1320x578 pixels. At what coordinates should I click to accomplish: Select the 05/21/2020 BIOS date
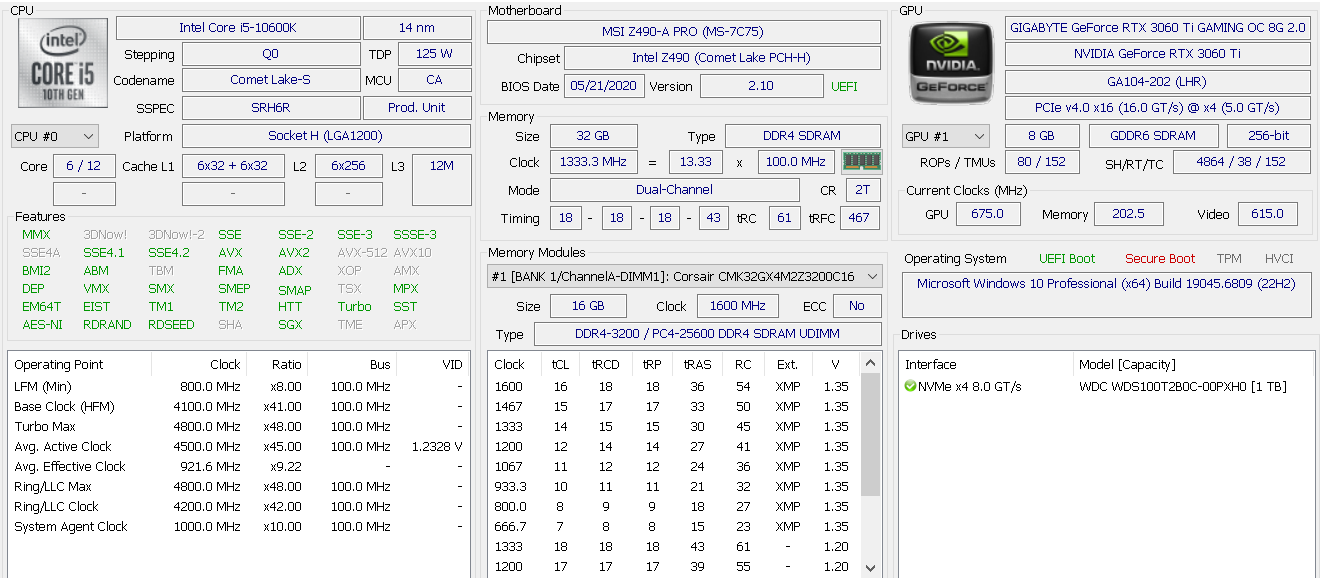(x=604, y=86)
